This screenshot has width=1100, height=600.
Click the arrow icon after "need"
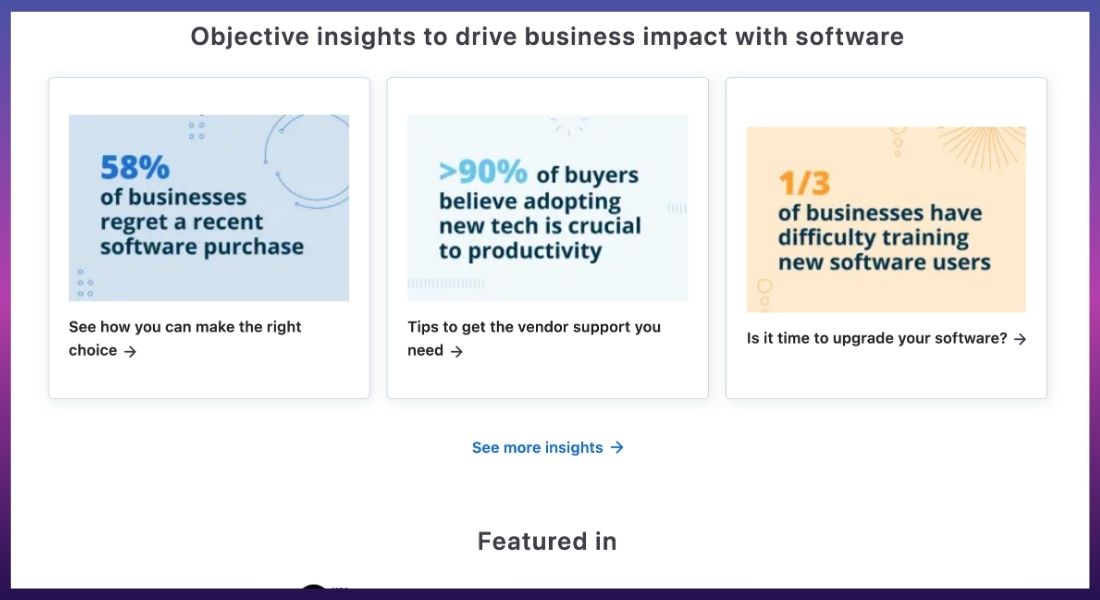pos(457,351)
